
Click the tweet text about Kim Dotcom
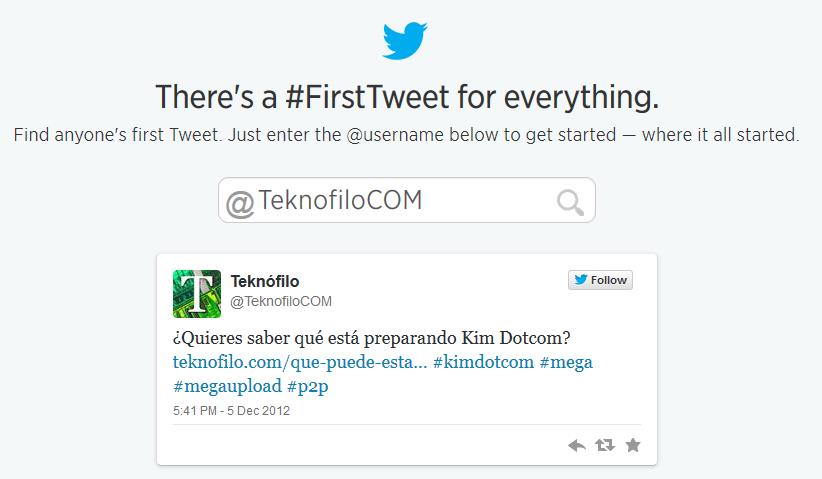click(371, 339)
